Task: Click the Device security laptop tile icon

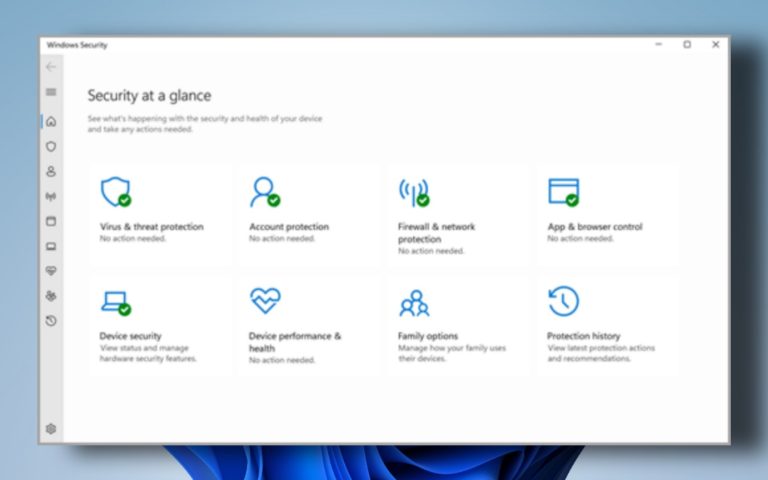Action: click(x=116, y=303)
